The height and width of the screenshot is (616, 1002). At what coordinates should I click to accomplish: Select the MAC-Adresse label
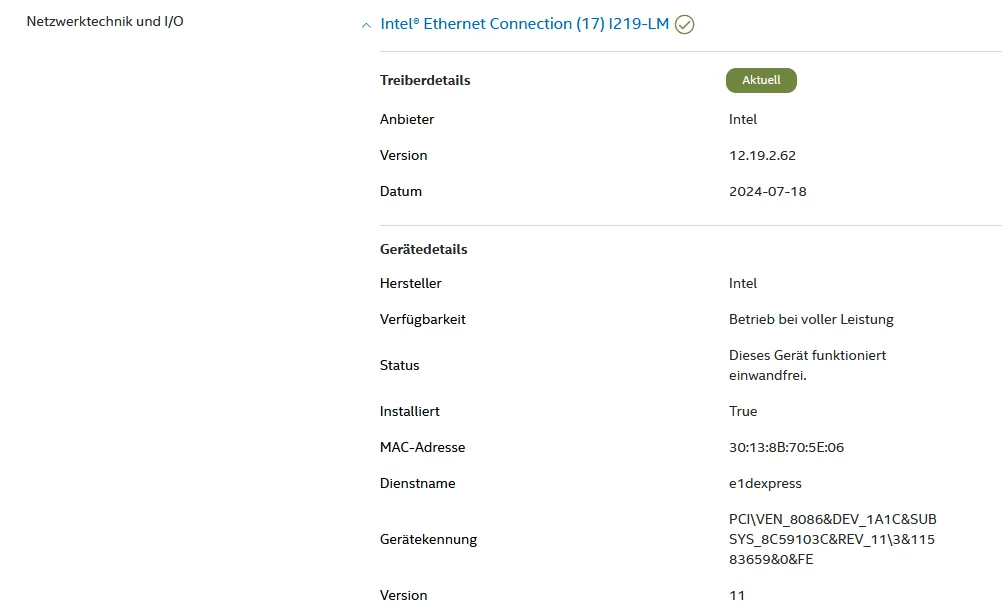click(x=422, y=447)
